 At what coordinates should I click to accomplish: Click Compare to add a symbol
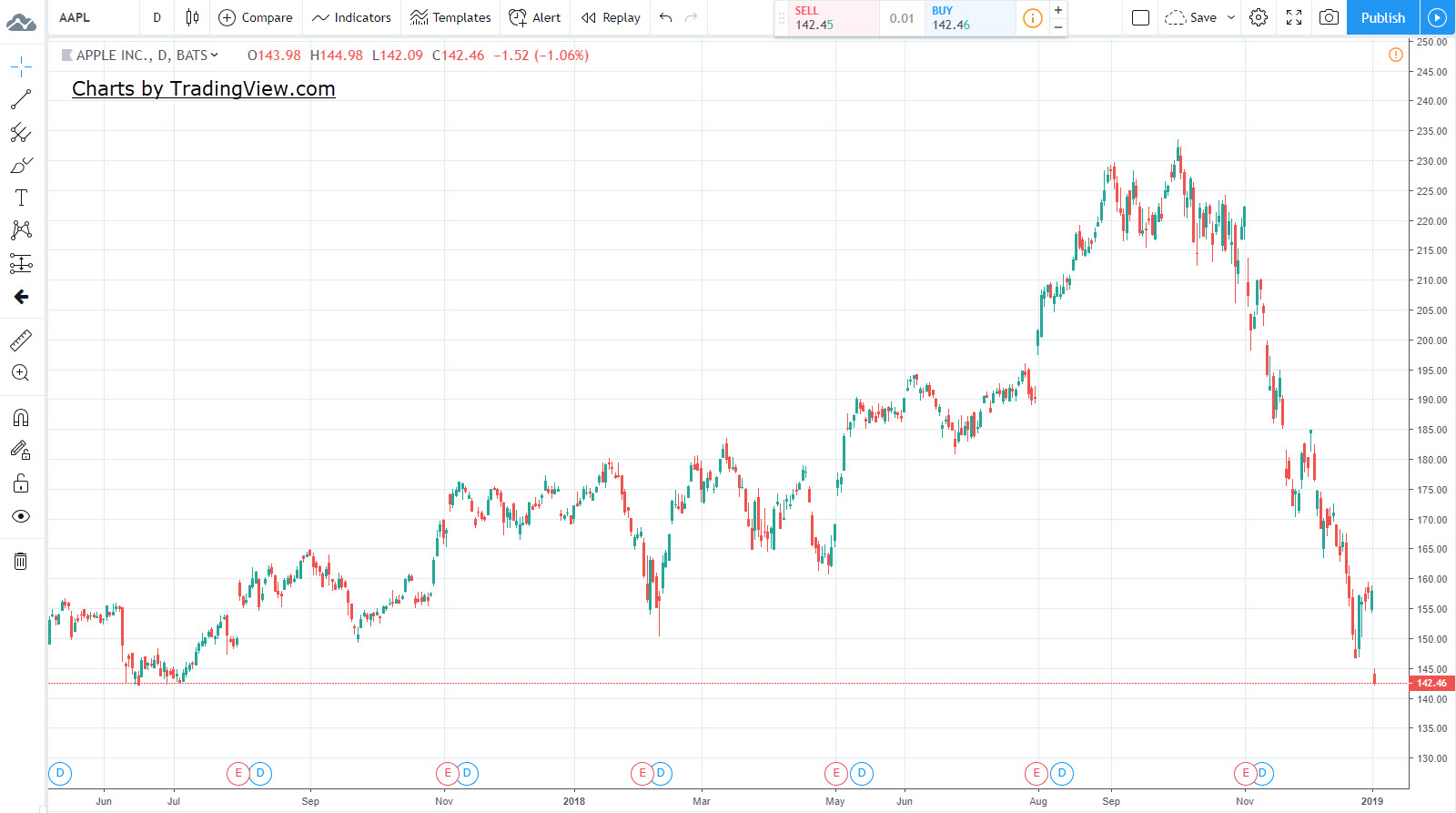coord(256,17)
